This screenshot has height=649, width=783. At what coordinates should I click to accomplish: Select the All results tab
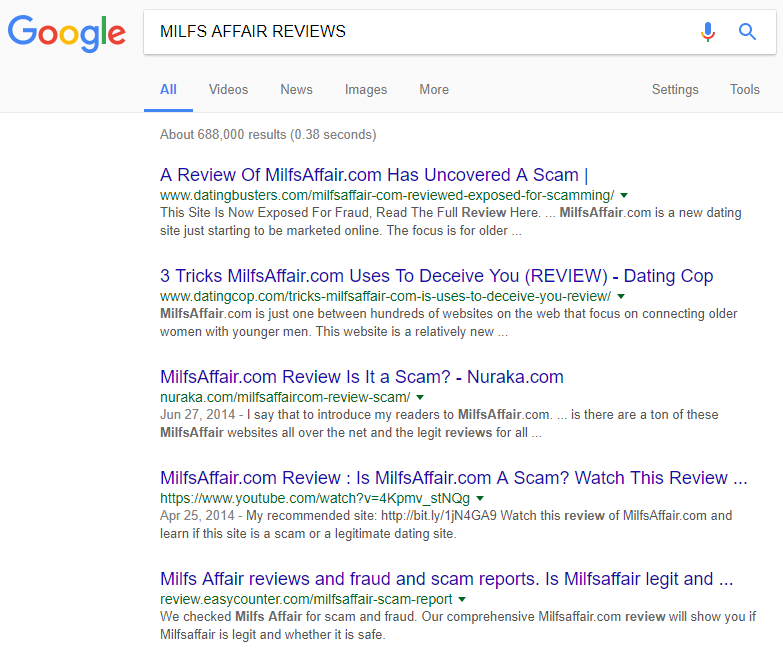168,89
